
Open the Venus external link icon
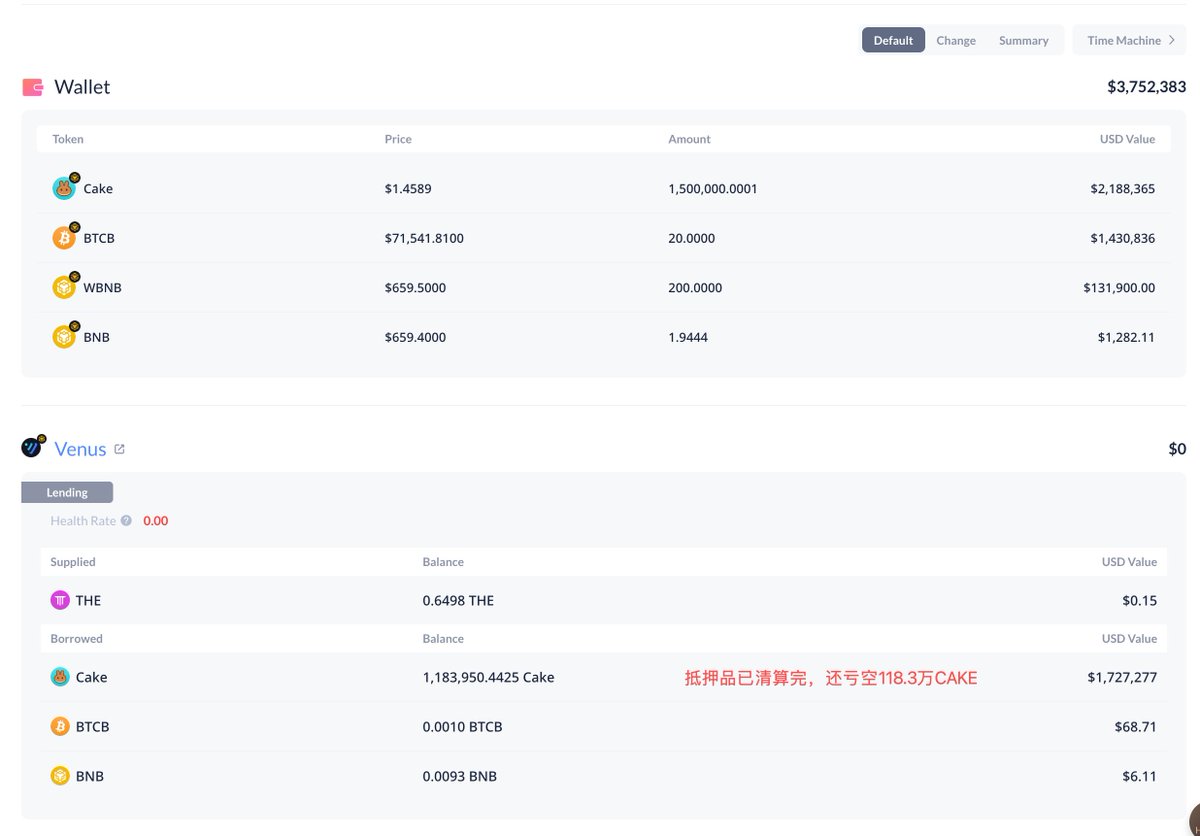(x=119, y=449)
